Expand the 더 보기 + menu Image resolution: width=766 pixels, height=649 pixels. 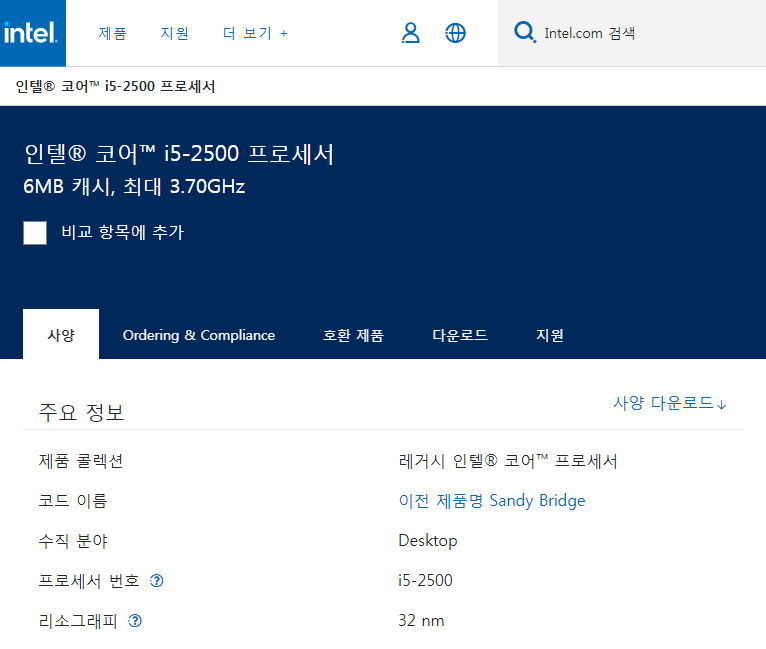click(255, 33)
